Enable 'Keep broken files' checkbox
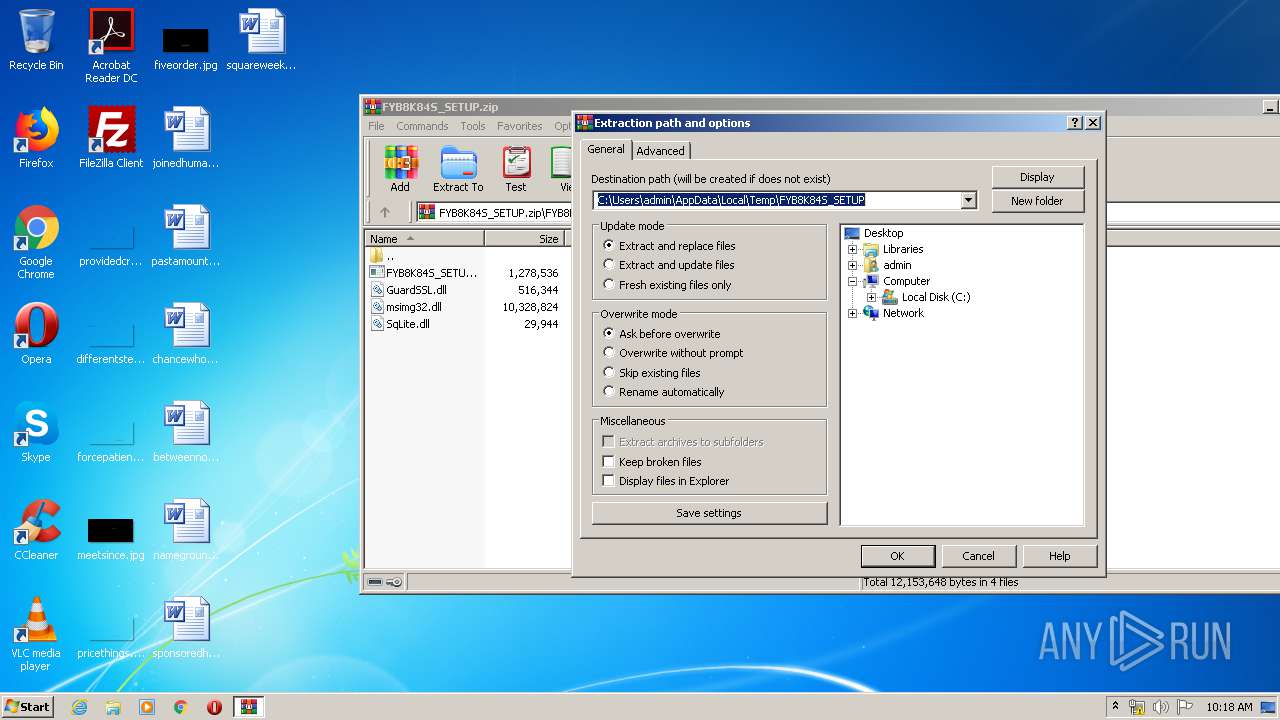This screenshot has height=720, width=1280. coord(608,462)
